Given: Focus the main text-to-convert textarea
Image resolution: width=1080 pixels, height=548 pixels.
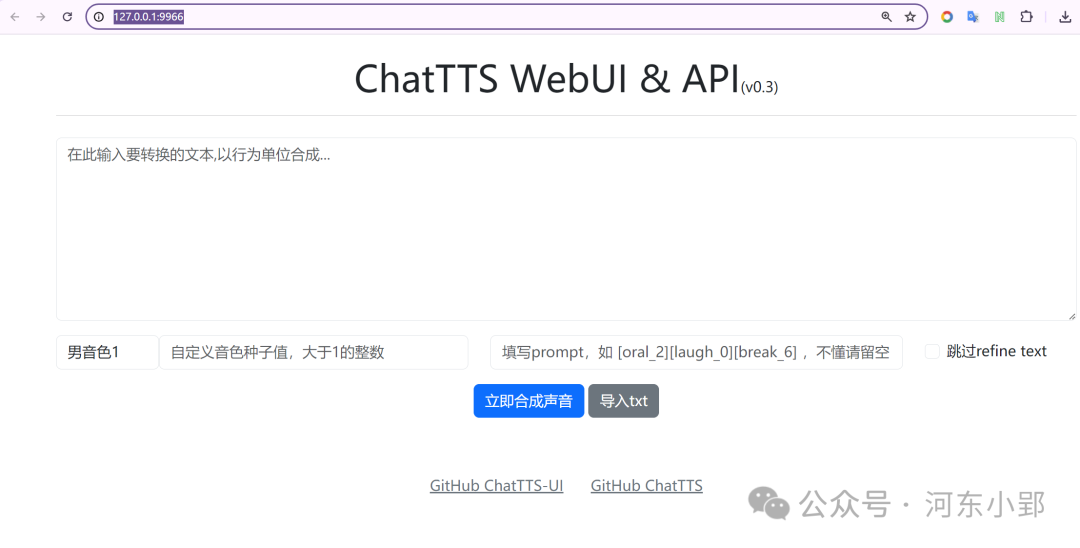Looking at the screenshot, I should click(566, 229).
